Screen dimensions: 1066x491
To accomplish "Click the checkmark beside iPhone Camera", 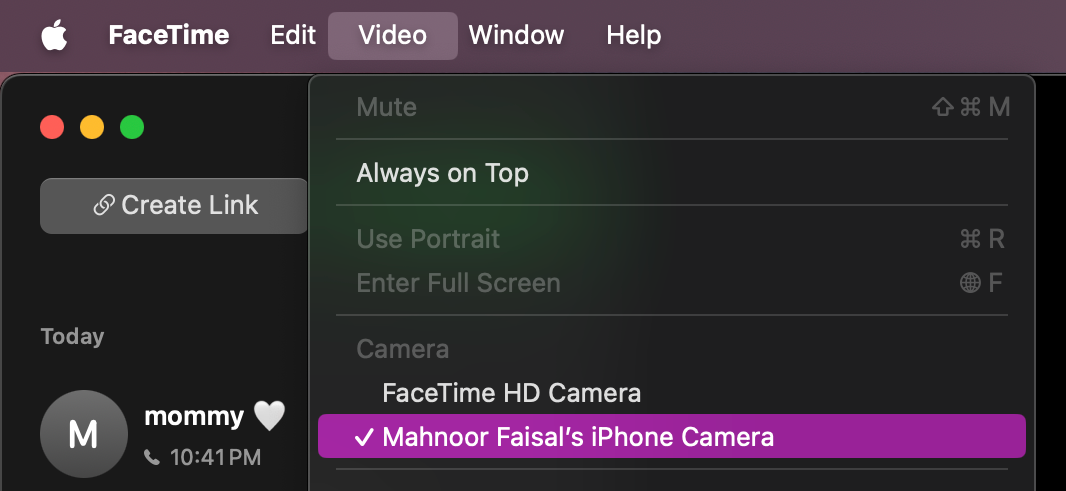I will click(364, 437).
